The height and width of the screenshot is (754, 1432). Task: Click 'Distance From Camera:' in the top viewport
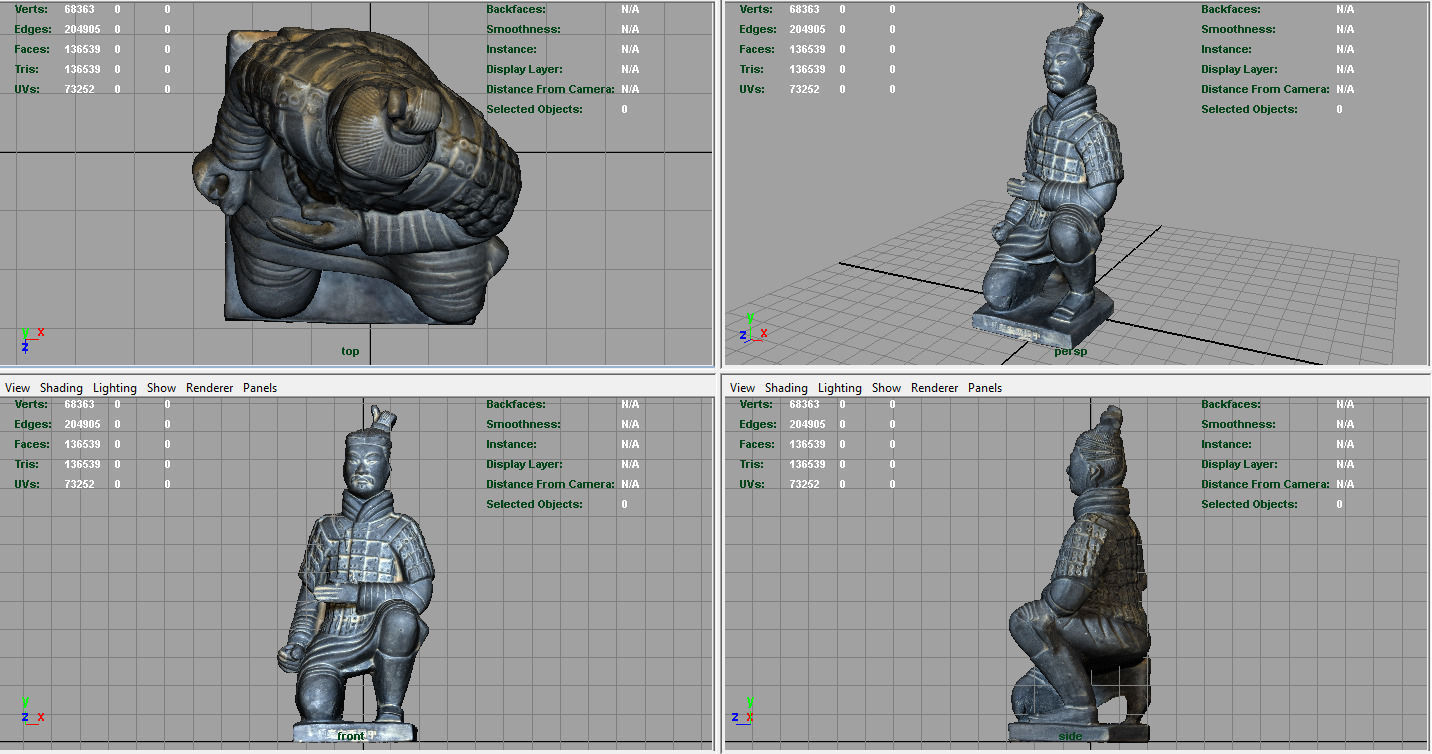point(550,89)
